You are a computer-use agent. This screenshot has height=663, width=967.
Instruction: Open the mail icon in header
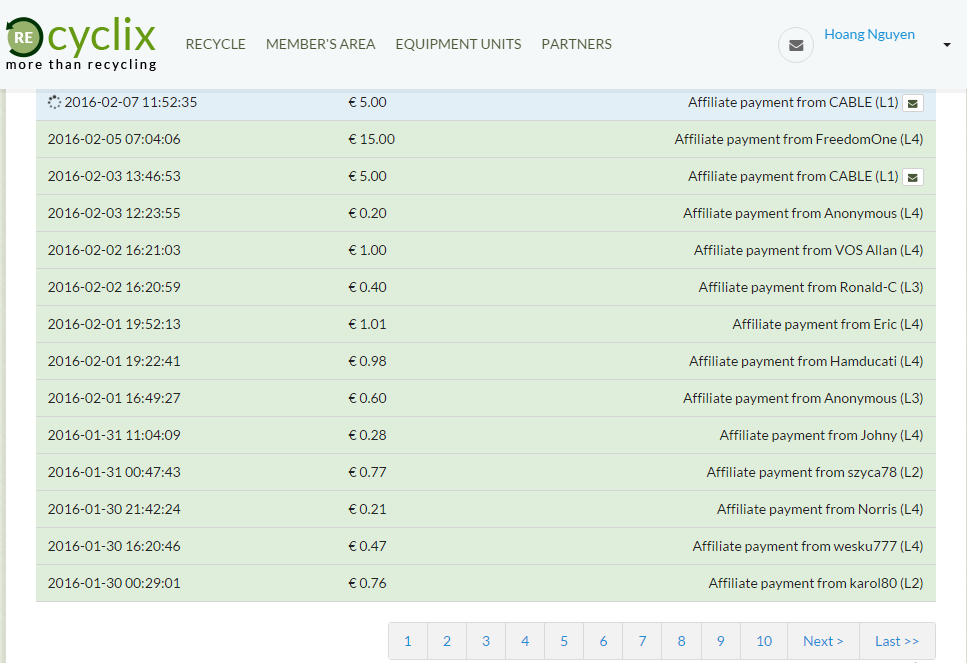[x=796, y=45]
